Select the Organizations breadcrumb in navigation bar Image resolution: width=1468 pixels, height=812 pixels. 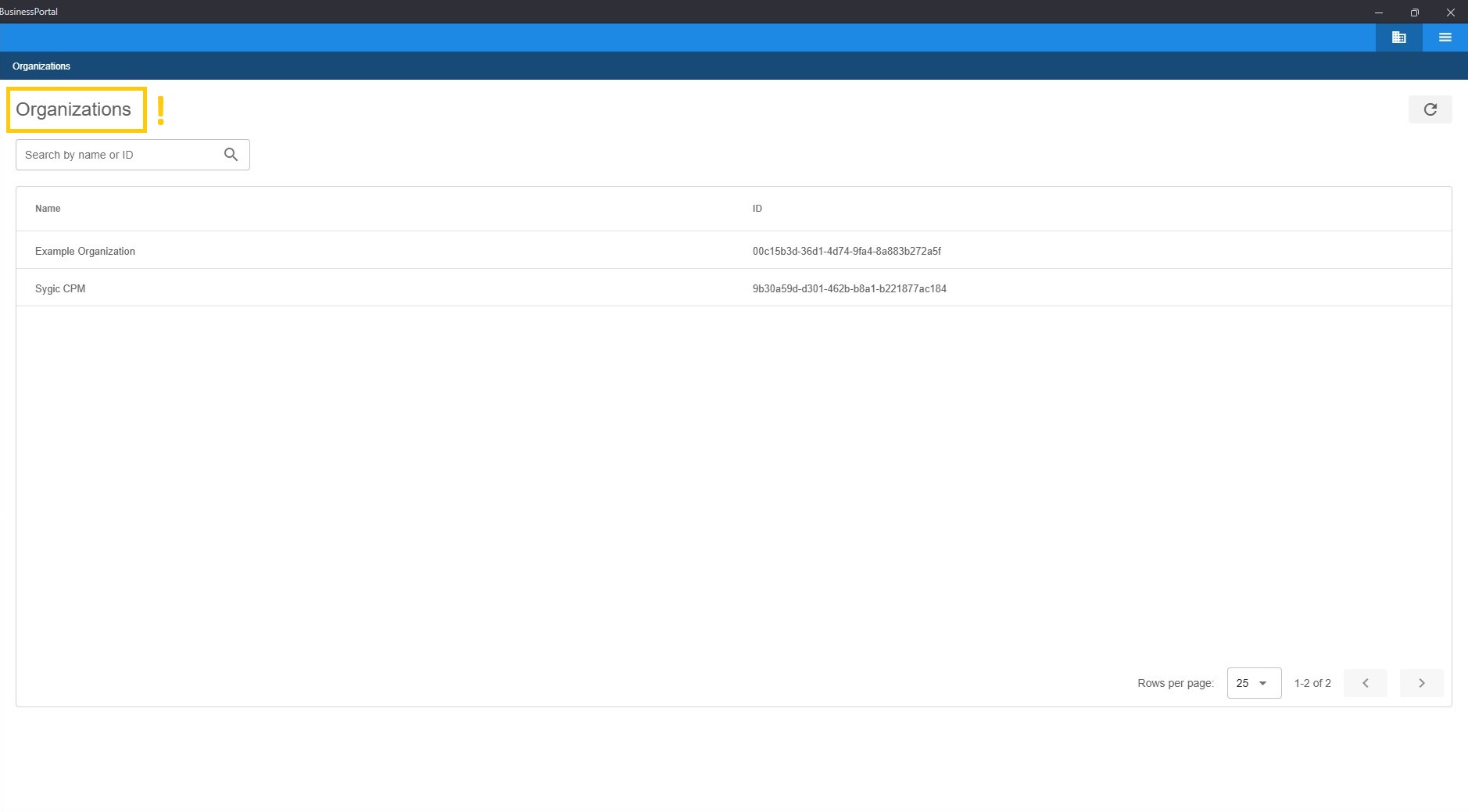tap(41, 66)
